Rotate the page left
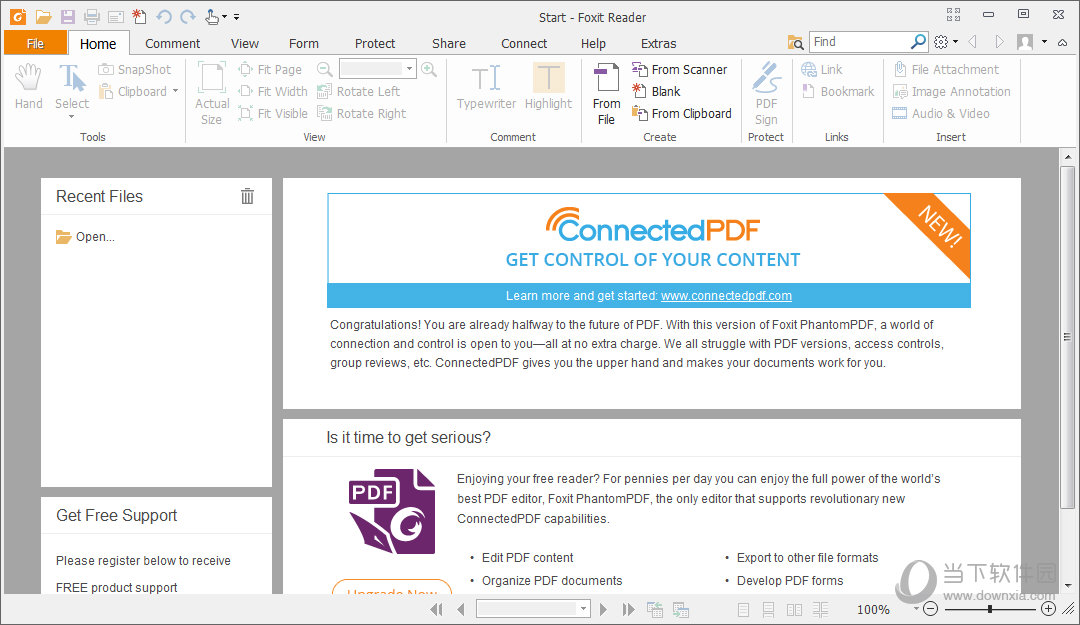The width and height of the screenshot is (1080, 625). pos(358,92)
